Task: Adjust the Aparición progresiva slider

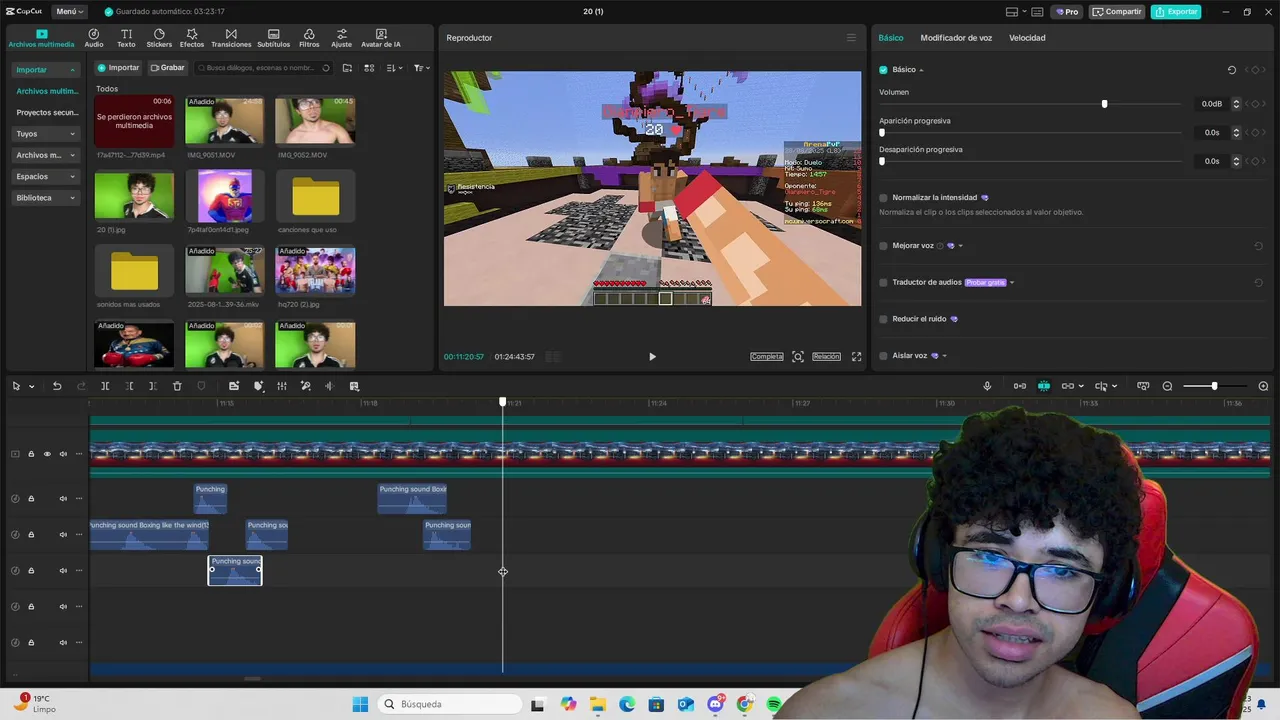Action: (882, 132)
